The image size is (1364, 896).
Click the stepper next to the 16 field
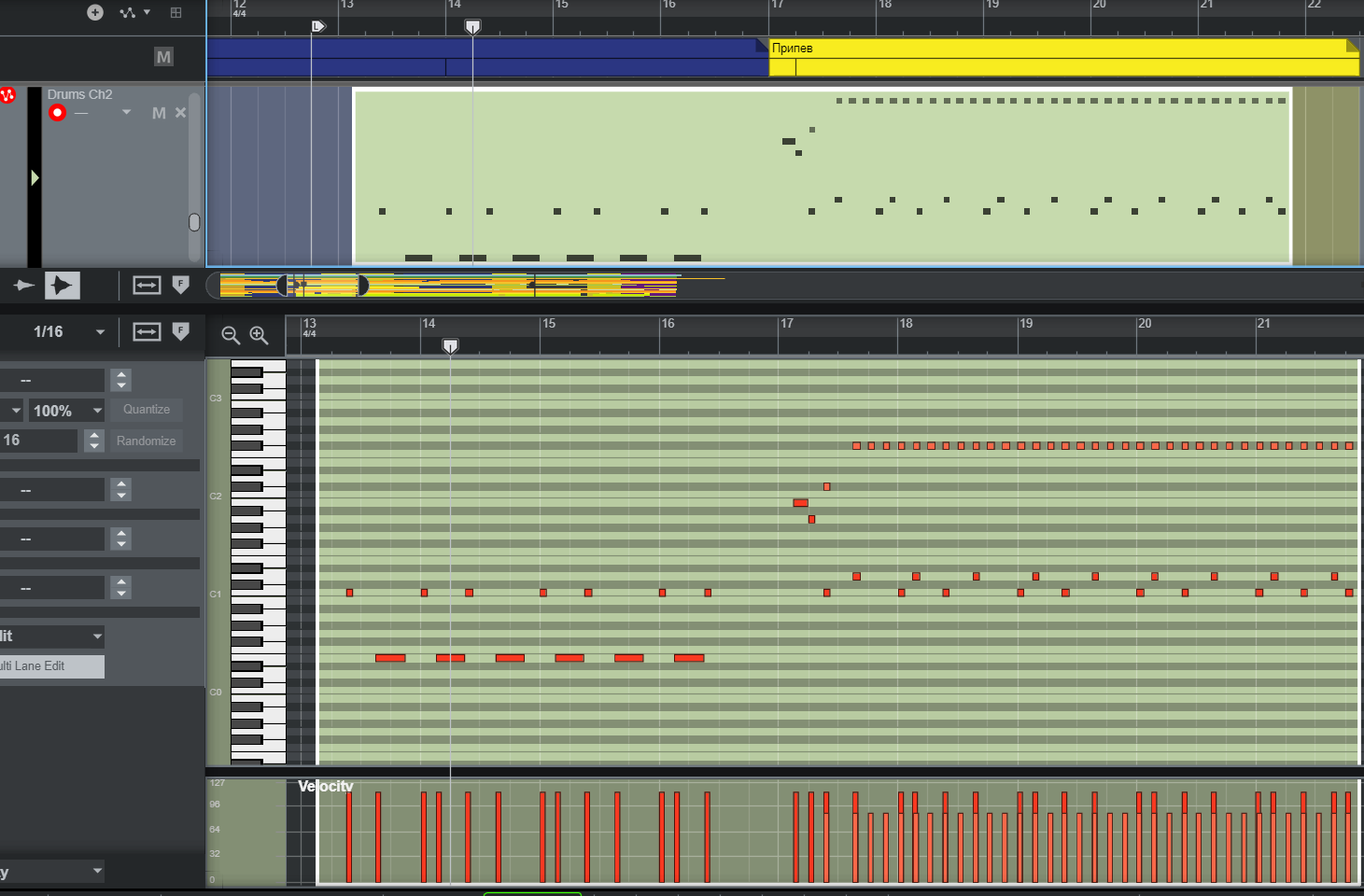(x=94, y=441)
